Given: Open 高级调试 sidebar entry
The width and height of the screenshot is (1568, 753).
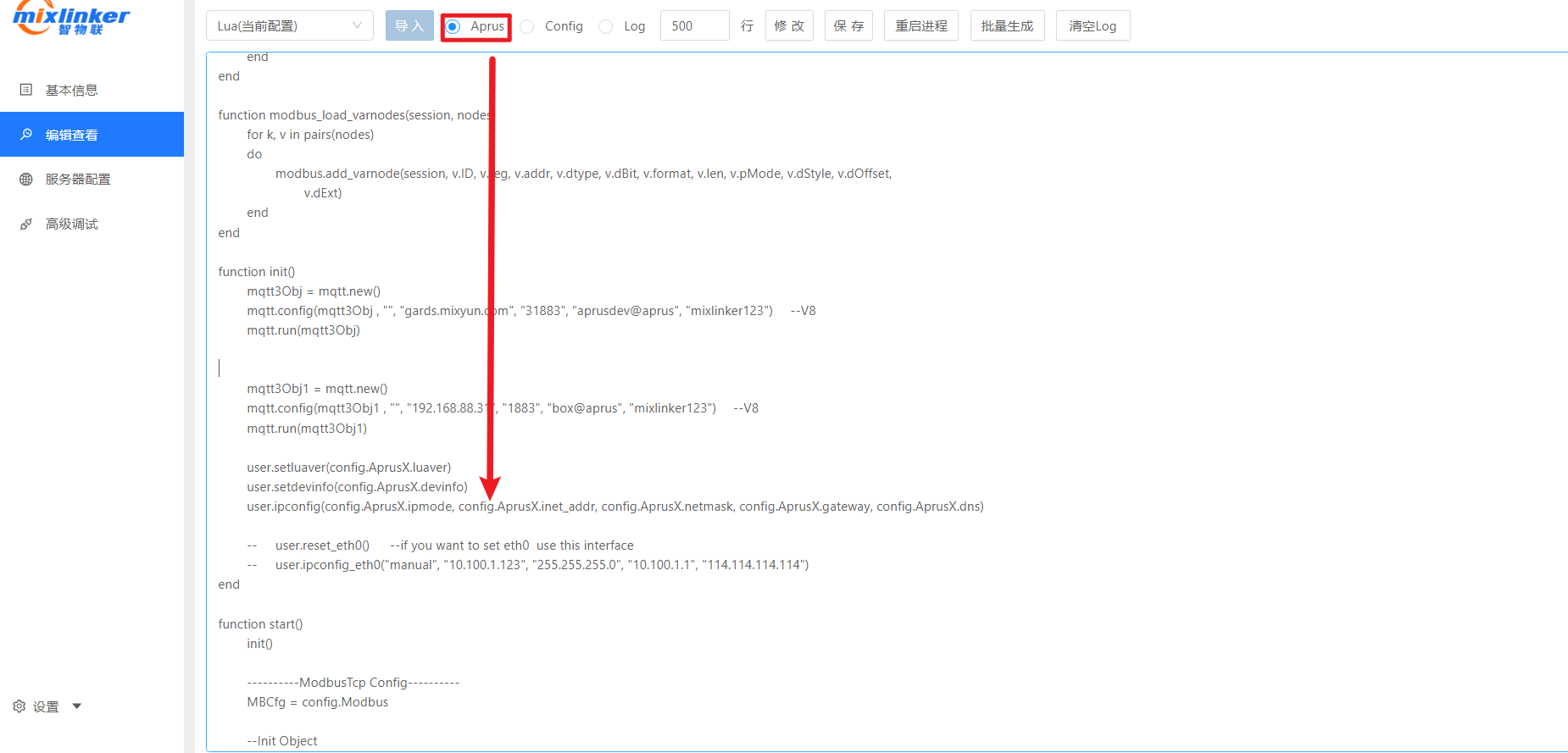Looking at the screenshot, I should (x=72, y=224).
